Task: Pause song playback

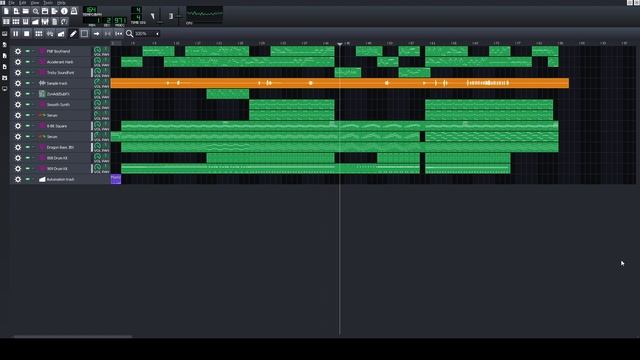Action: [x=16, y=34]
